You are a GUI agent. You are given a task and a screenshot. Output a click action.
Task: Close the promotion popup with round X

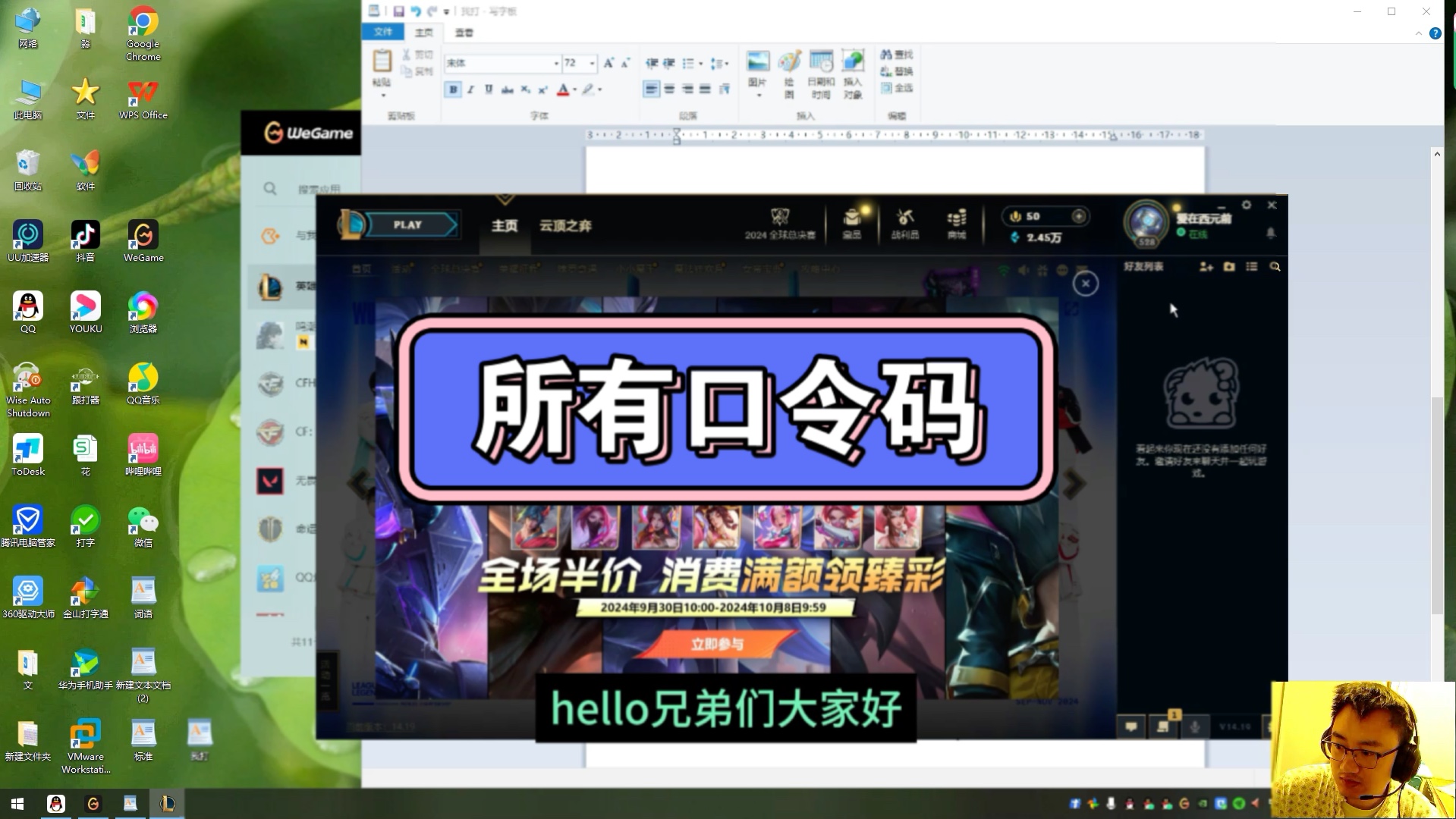(x=1085, y=284)
